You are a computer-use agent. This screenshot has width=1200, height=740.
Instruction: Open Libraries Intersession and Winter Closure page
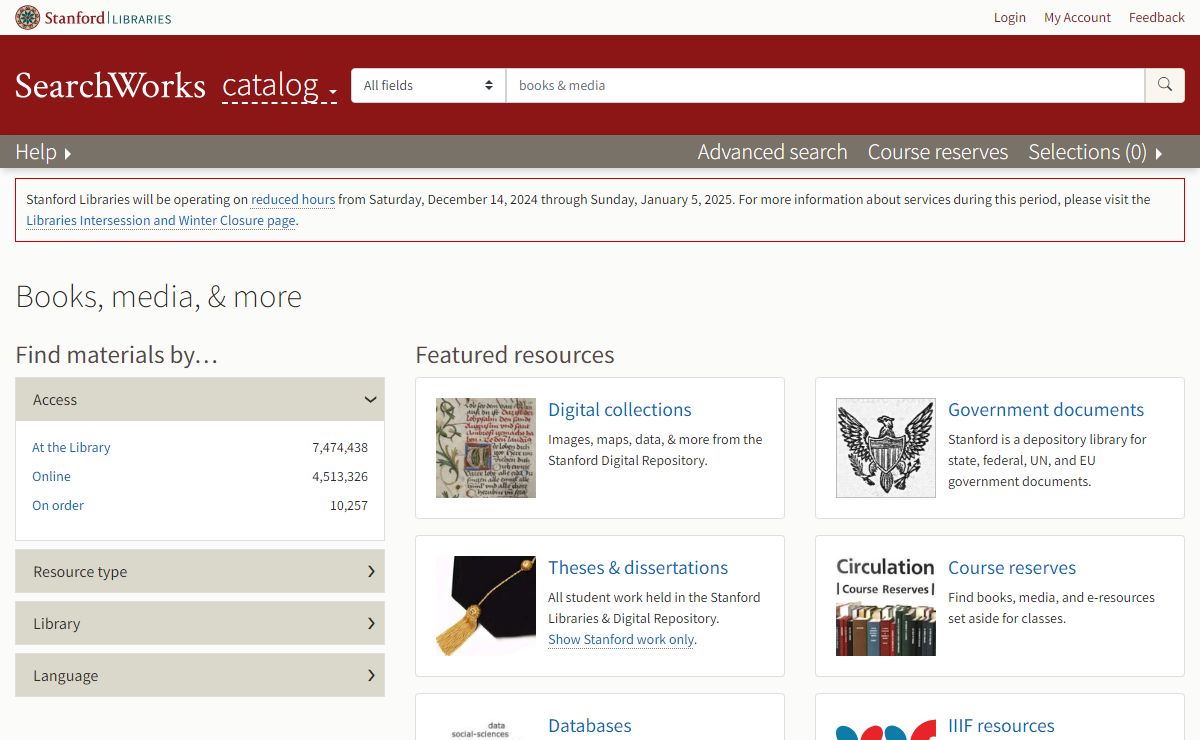point(161,220)
